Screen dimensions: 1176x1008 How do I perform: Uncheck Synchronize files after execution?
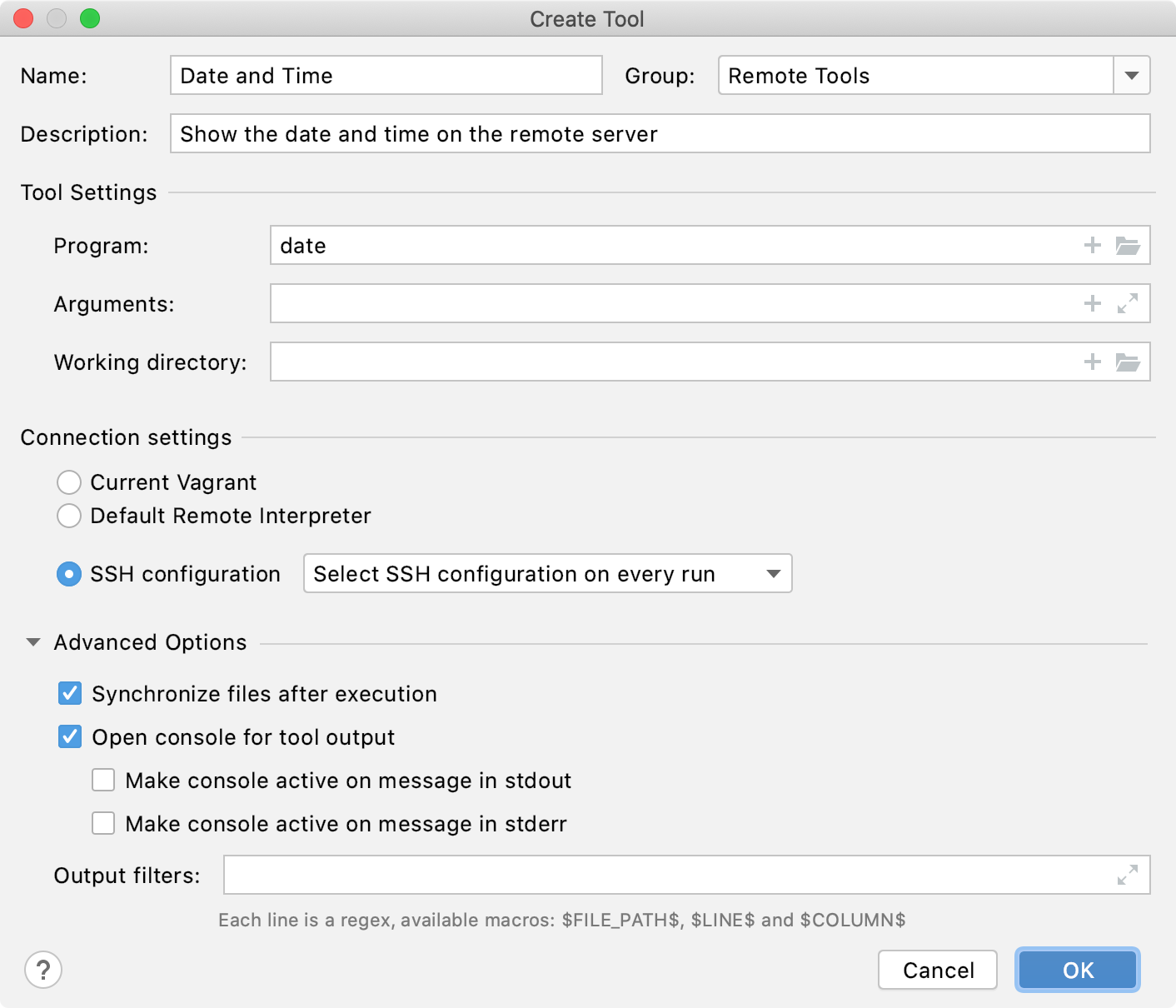coord(70,693)
